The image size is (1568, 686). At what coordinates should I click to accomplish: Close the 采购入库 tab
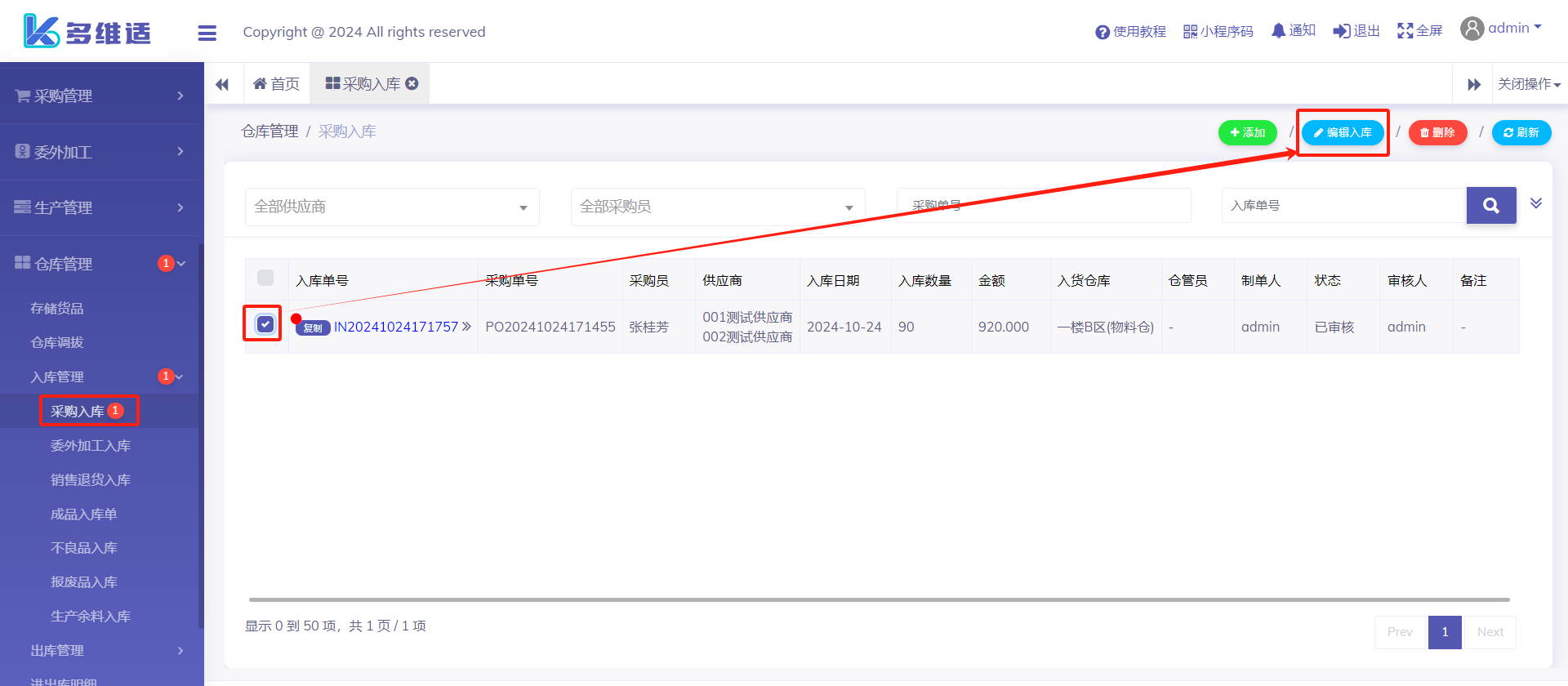click(412, 83)
